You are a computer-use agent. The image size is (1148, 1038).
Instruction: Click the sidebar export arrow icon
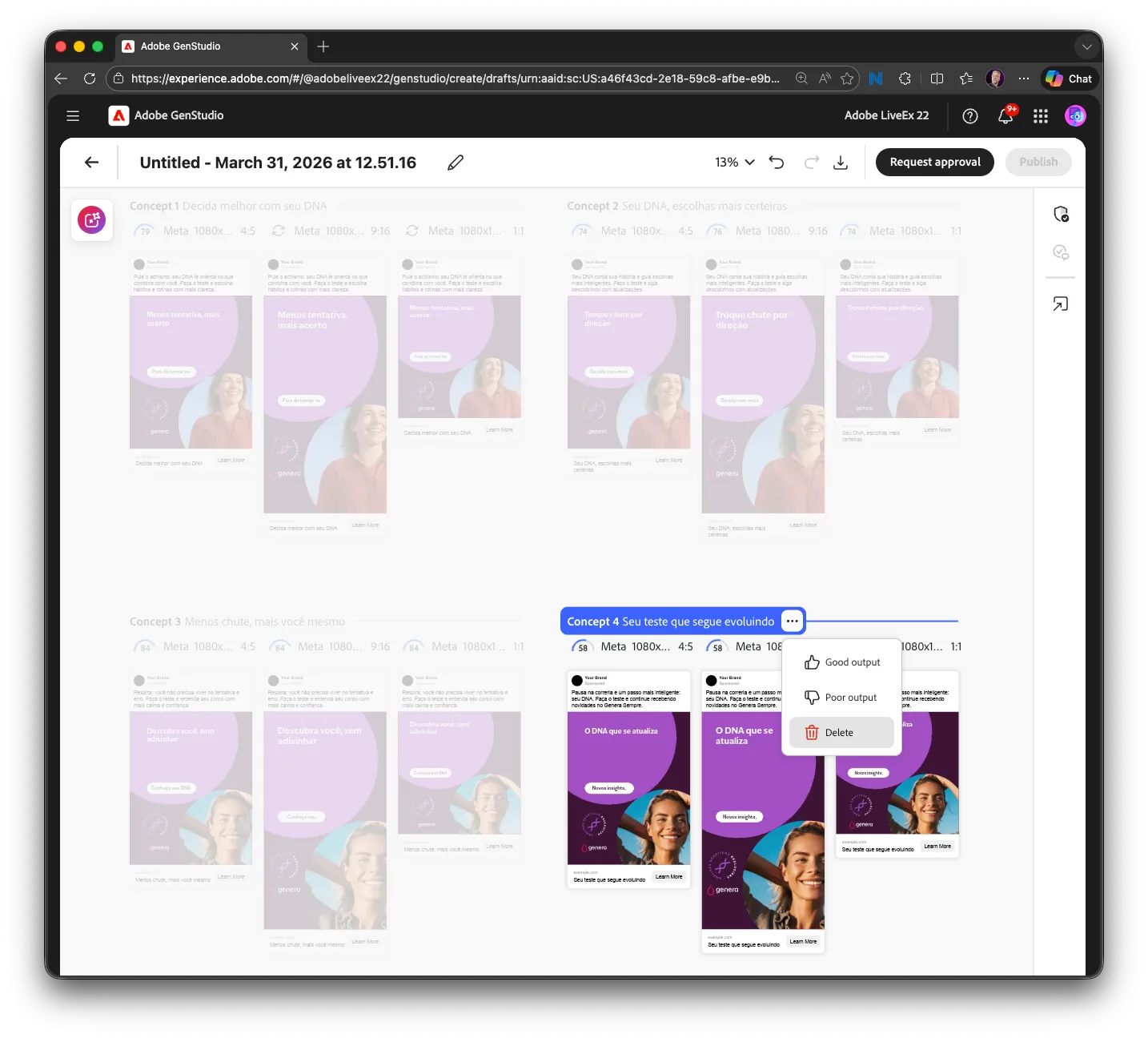point(1061,304)
